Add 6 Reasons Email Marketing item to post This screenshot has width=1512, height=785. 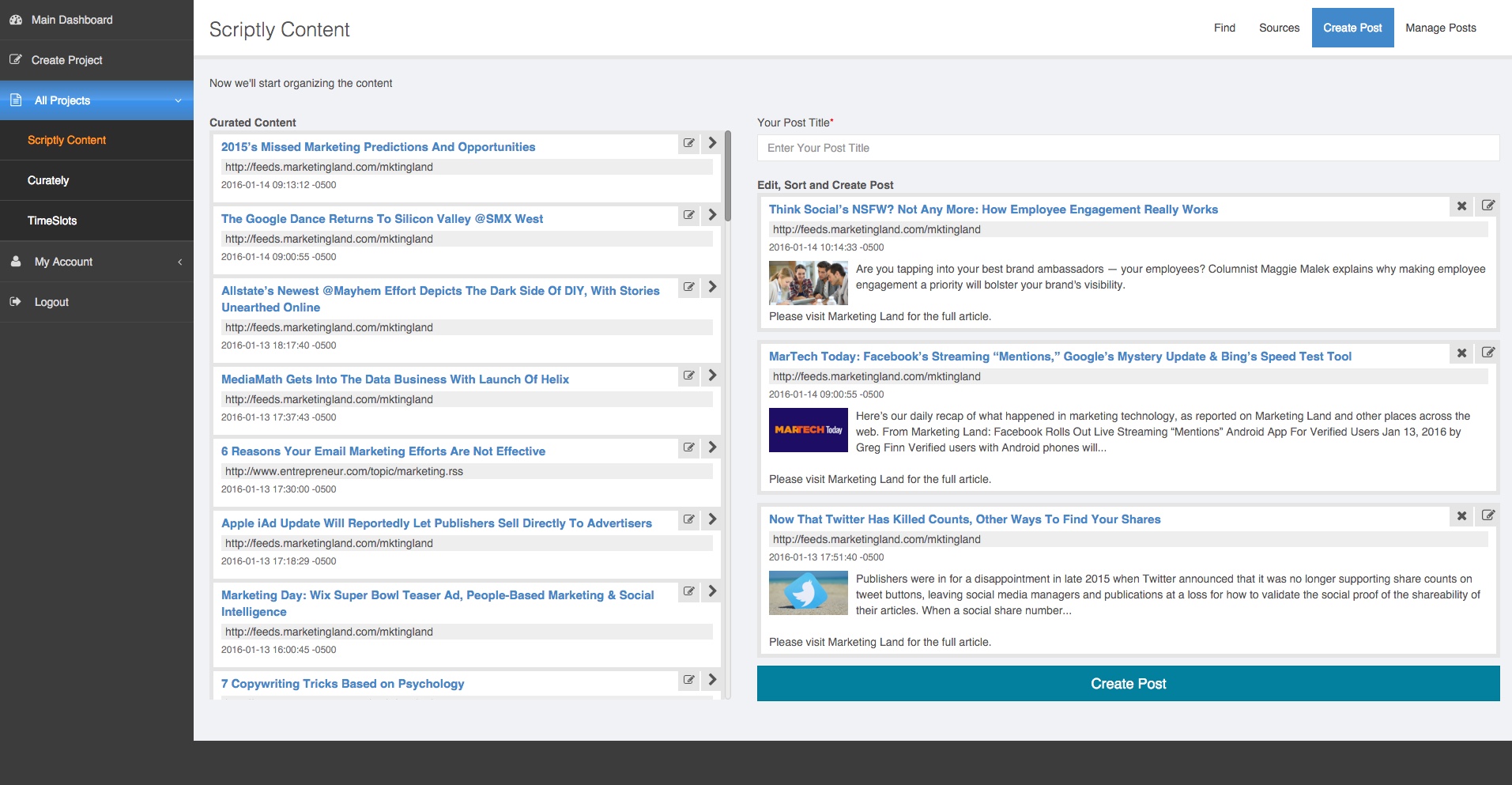(712, 447)
